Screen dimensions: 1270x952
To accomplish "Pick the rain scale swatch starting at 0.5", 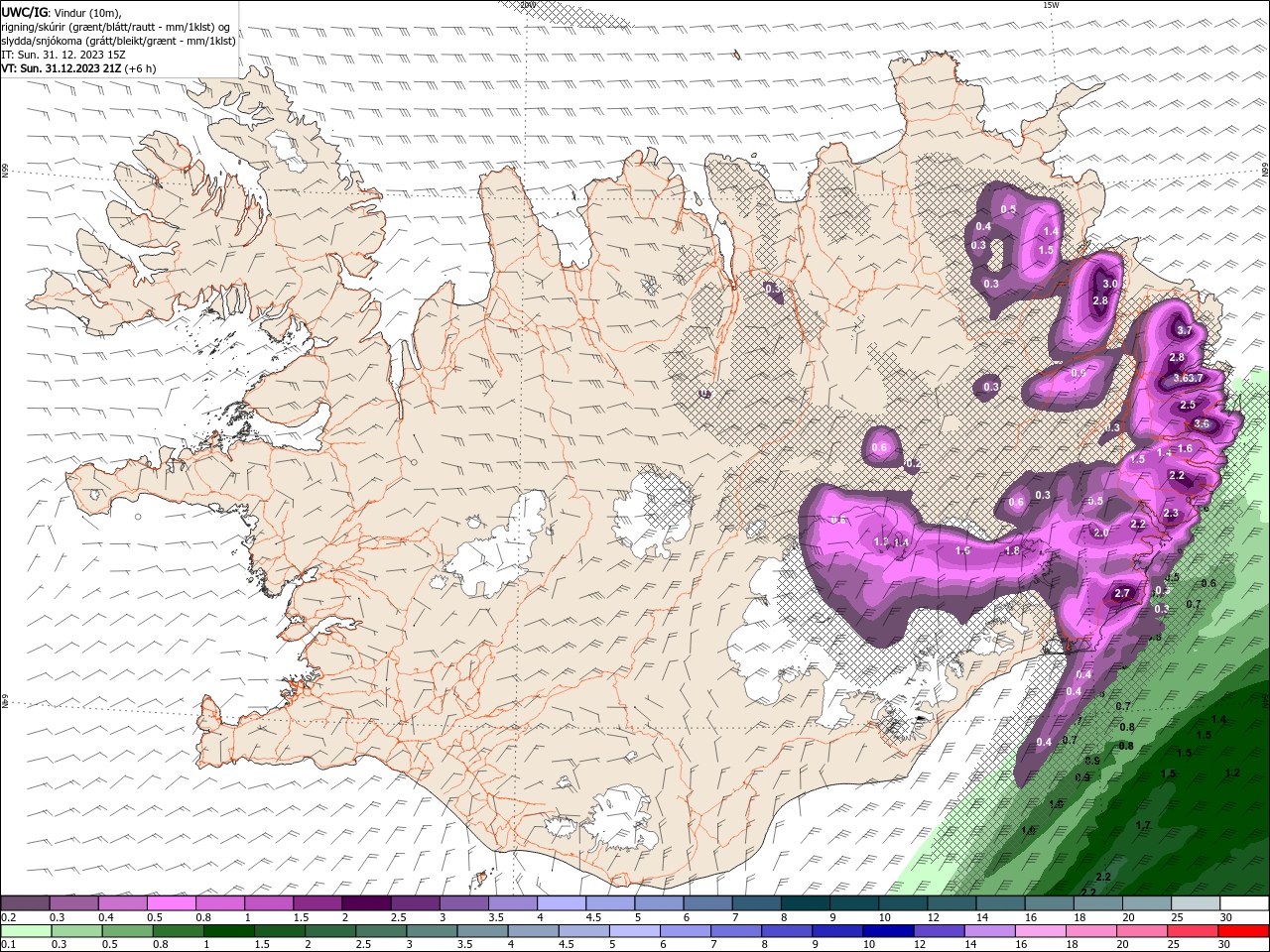I will [127, 931].
